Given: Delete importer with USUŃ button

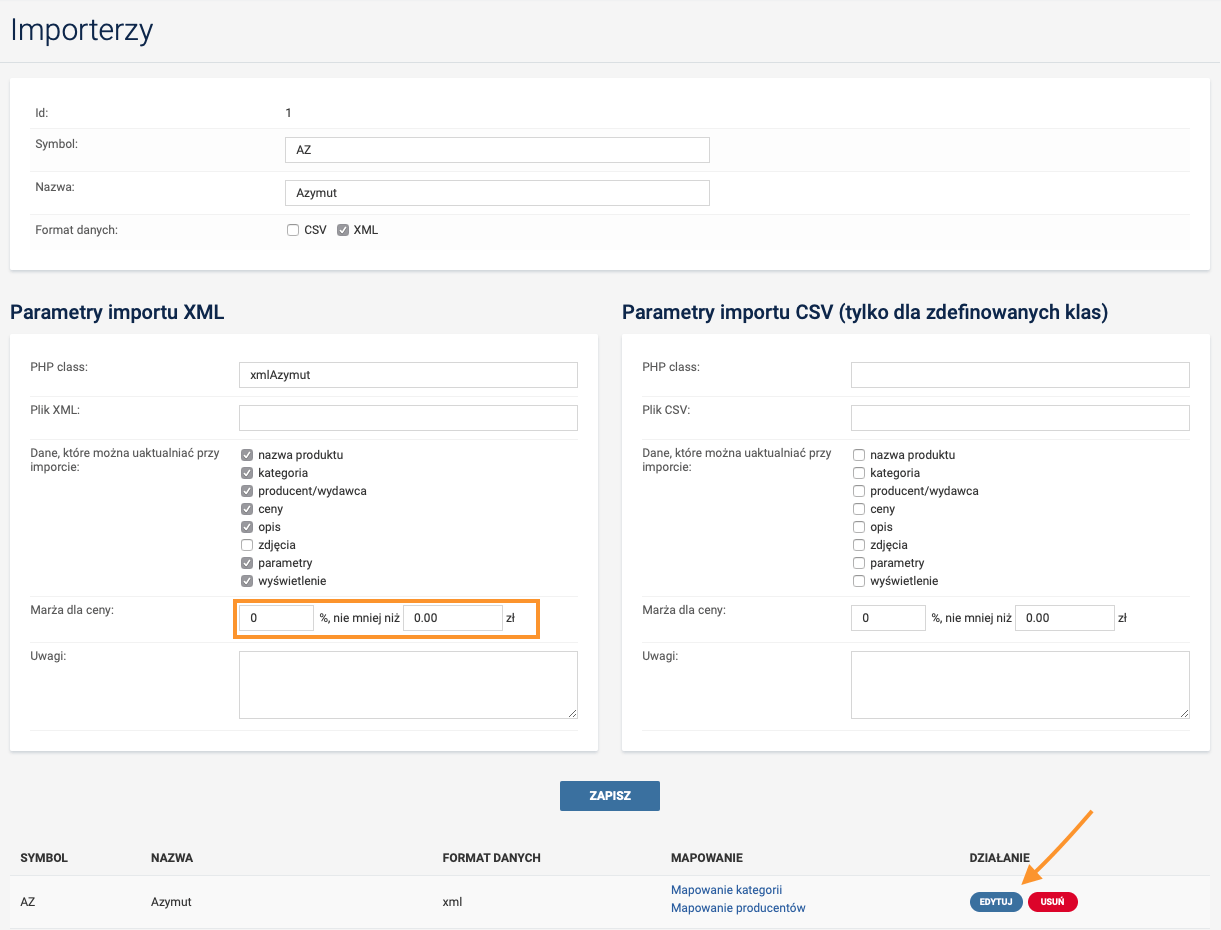Looking at the screenshot, I should coord(1052,902).
